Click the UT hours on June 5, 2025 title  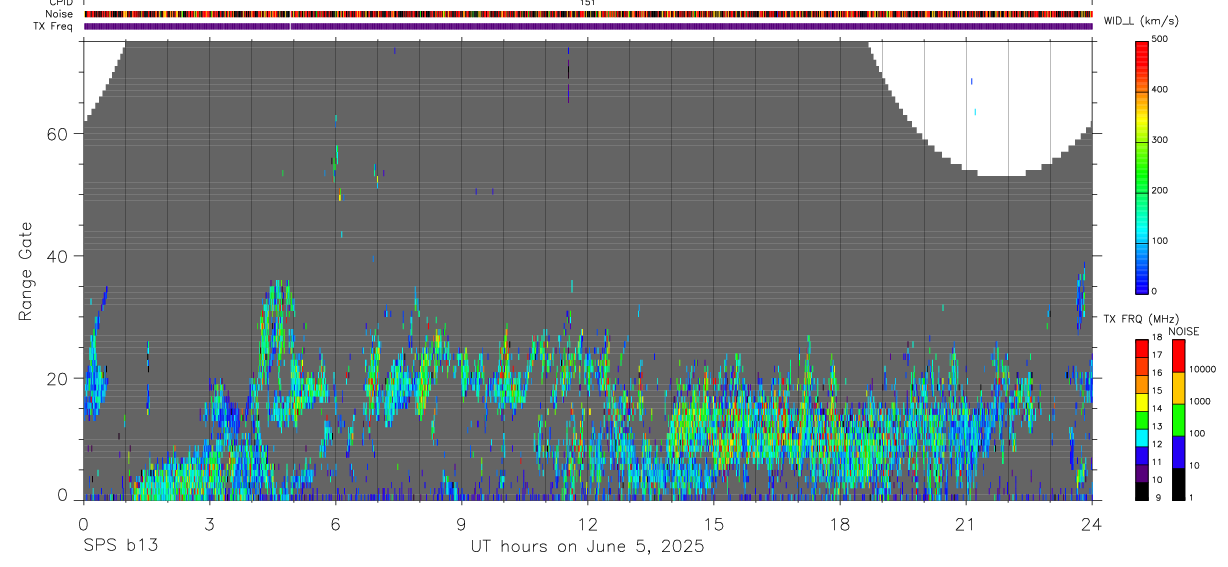tap(588, 546)
